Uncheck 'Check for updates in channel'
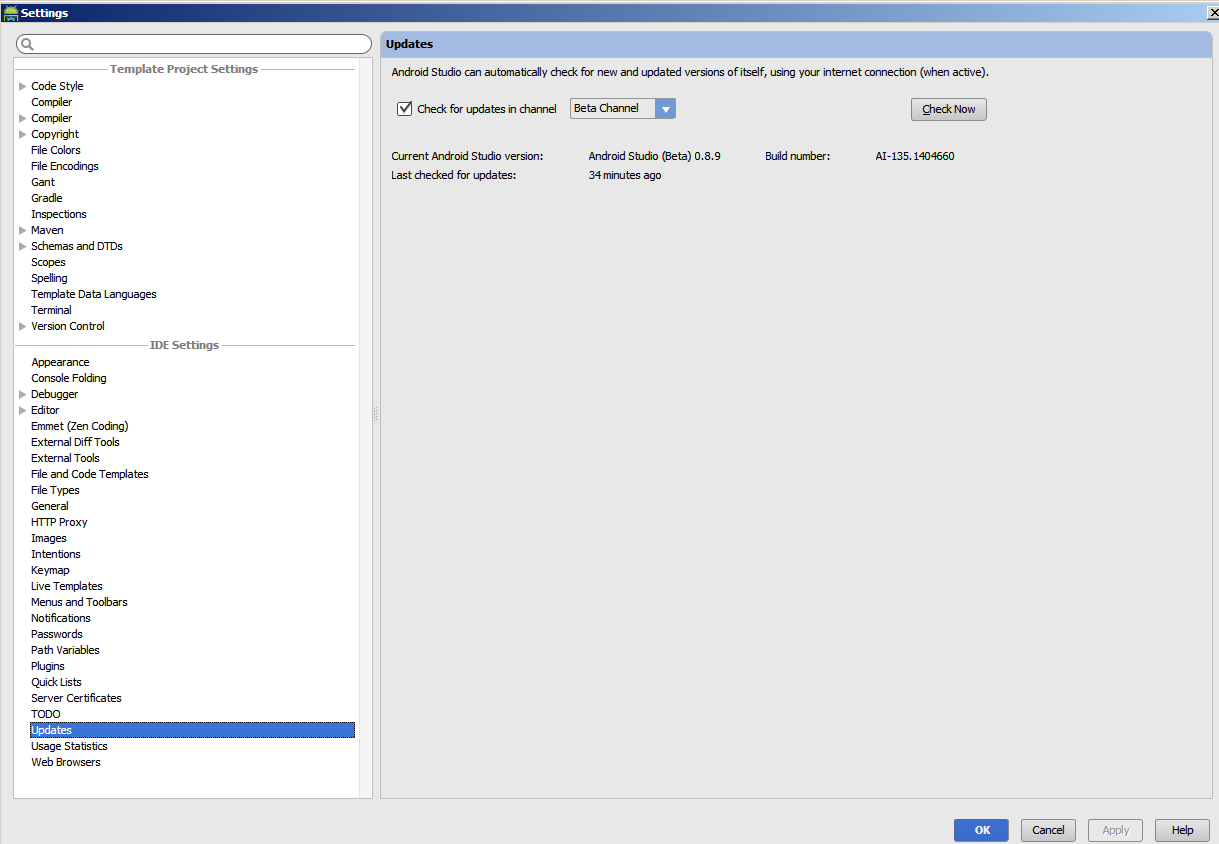Image resolution: width=1219 pixels, height=844 pixels. [404, 108]
